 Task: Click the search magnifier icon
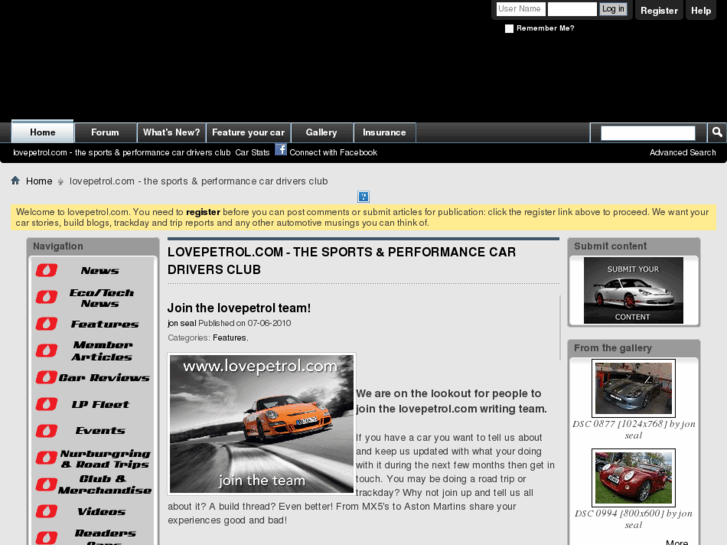[x=717, y=133]
